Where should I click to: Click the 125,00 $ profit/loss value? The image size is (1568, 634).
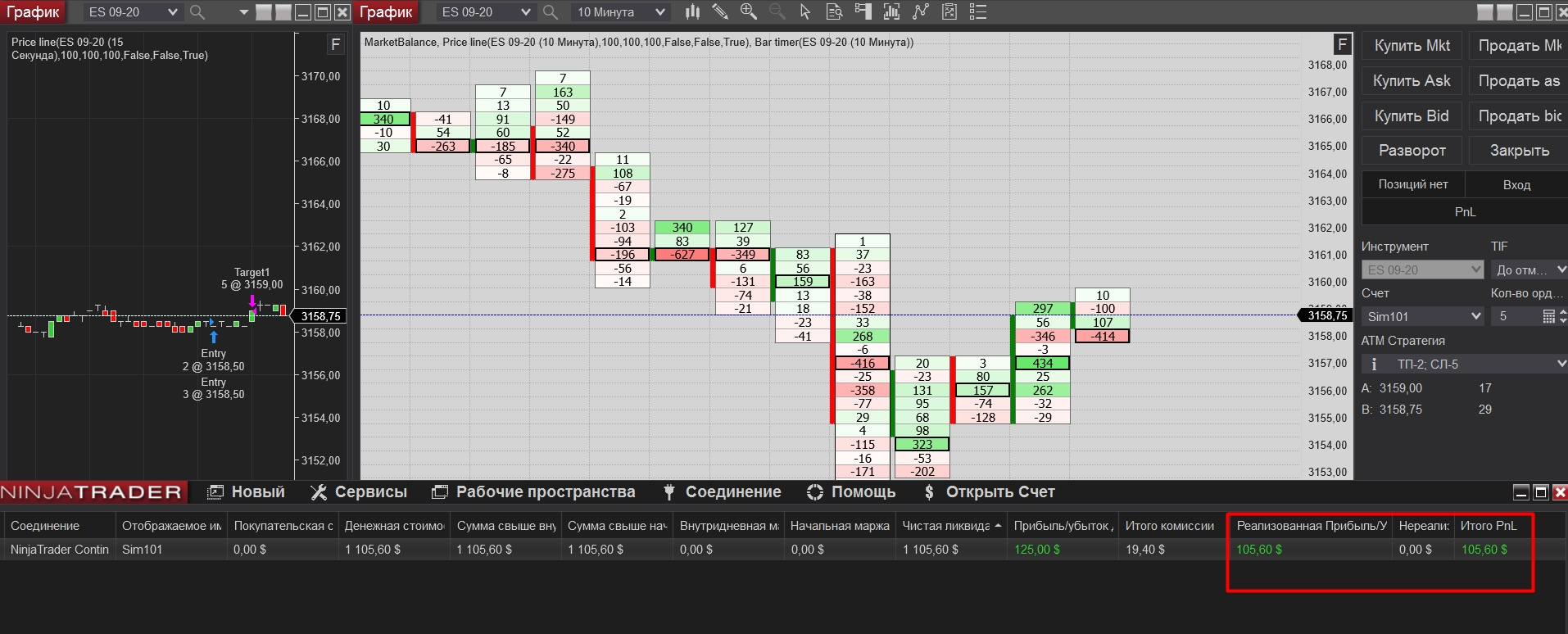[1037, 550]
